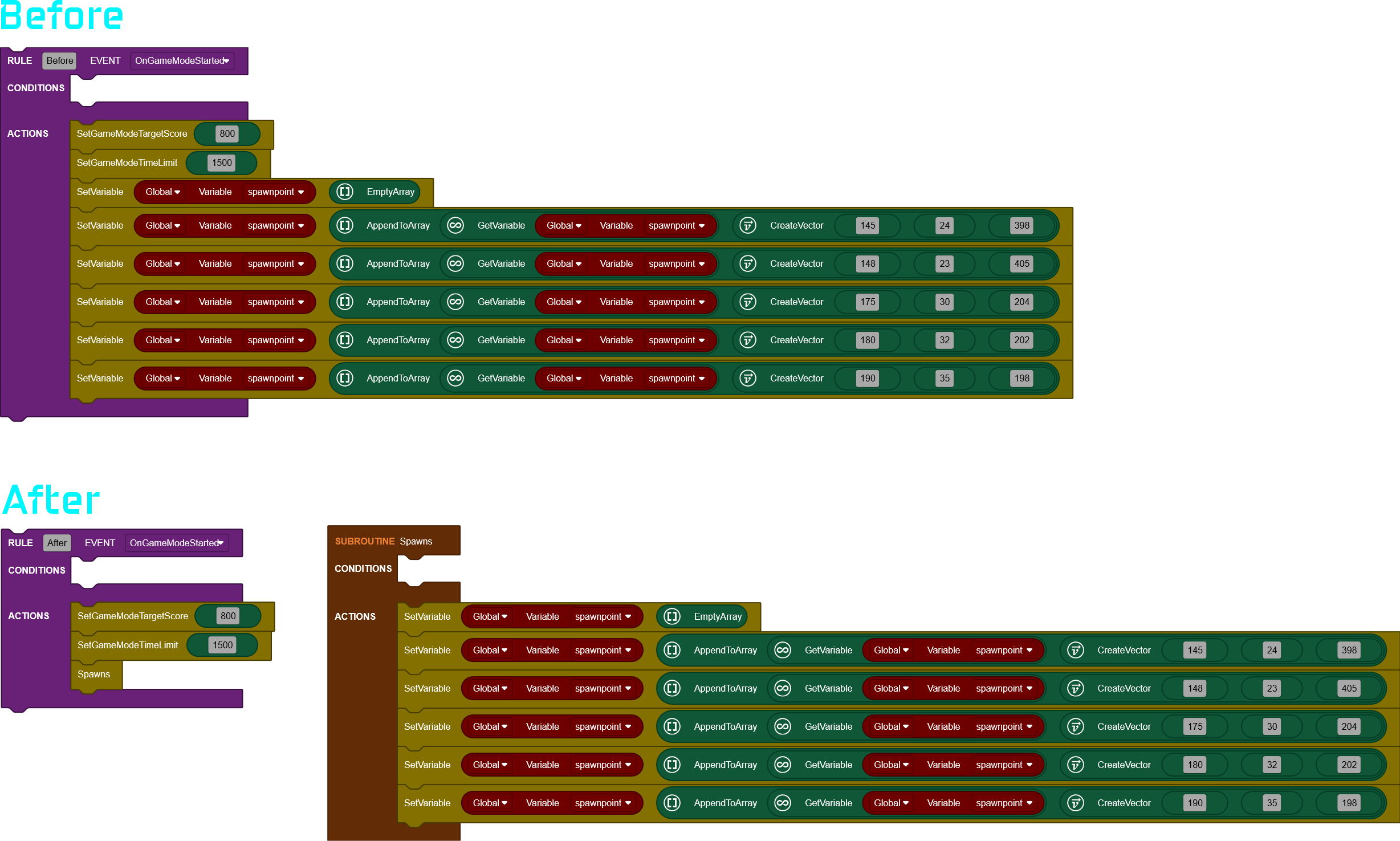The image size is (1400, 841).
Task: Click the EmptyArray bracket icon in the Before rule
Action: click(x=345, y=192)
